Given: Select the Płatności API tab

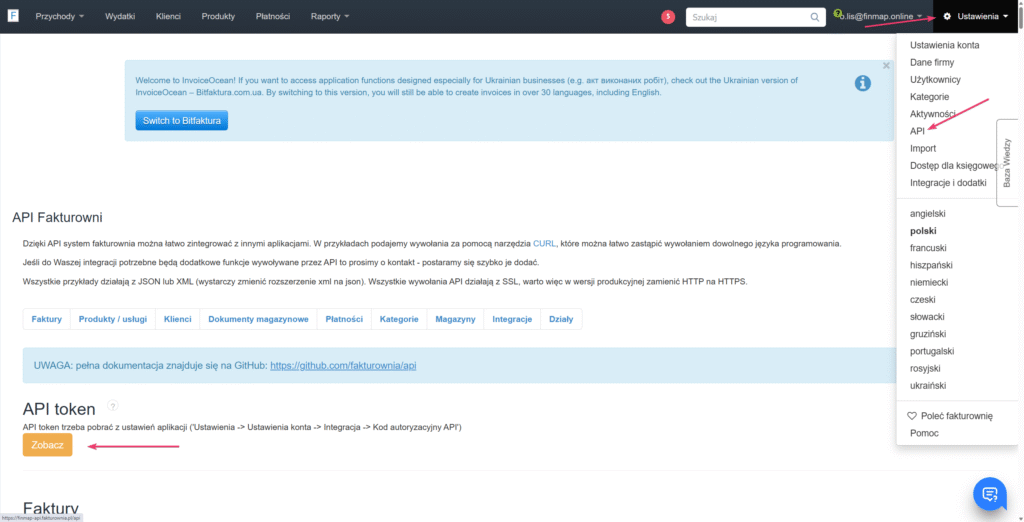Looking at the screenshot, I should coord(344,319).
